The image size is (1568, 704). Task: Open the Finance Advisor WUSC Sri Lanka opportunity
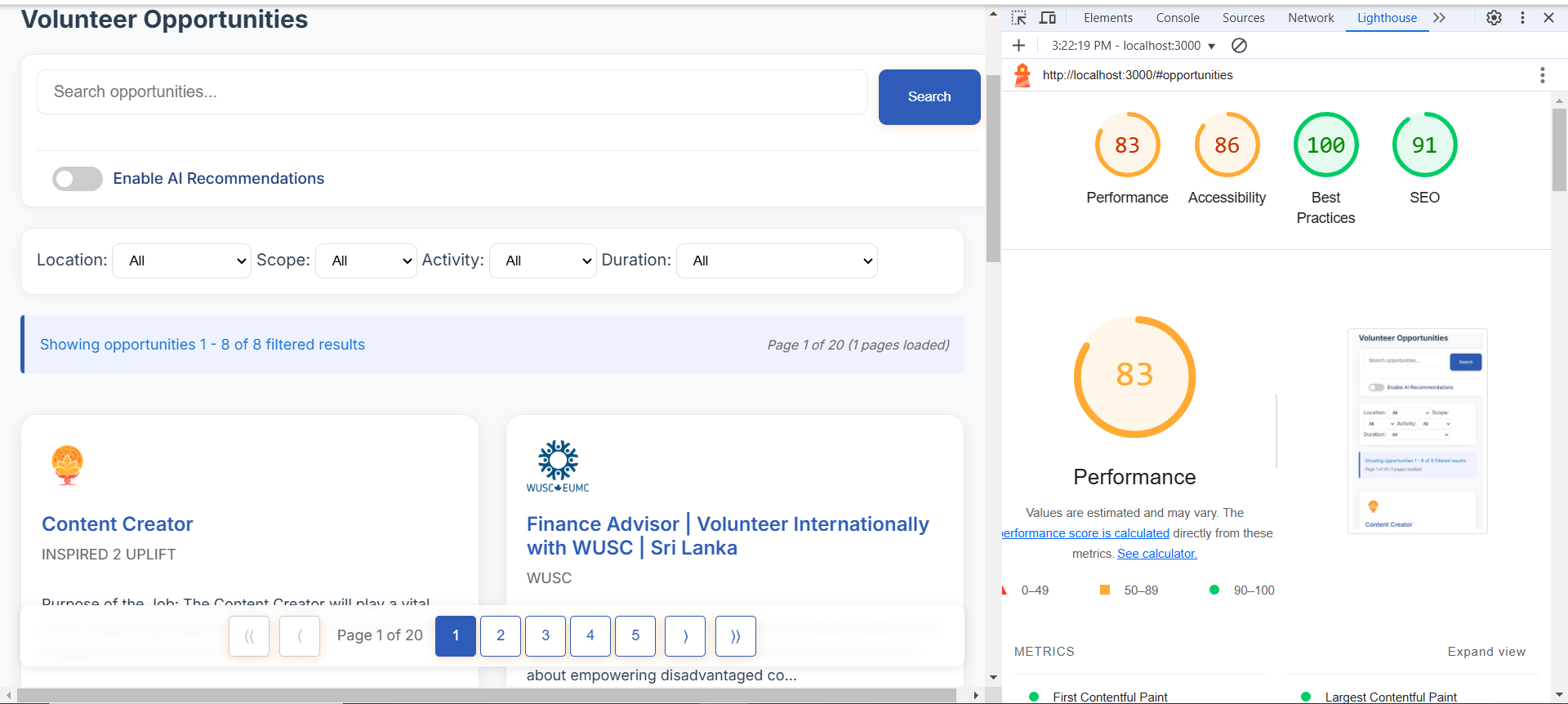728,536
